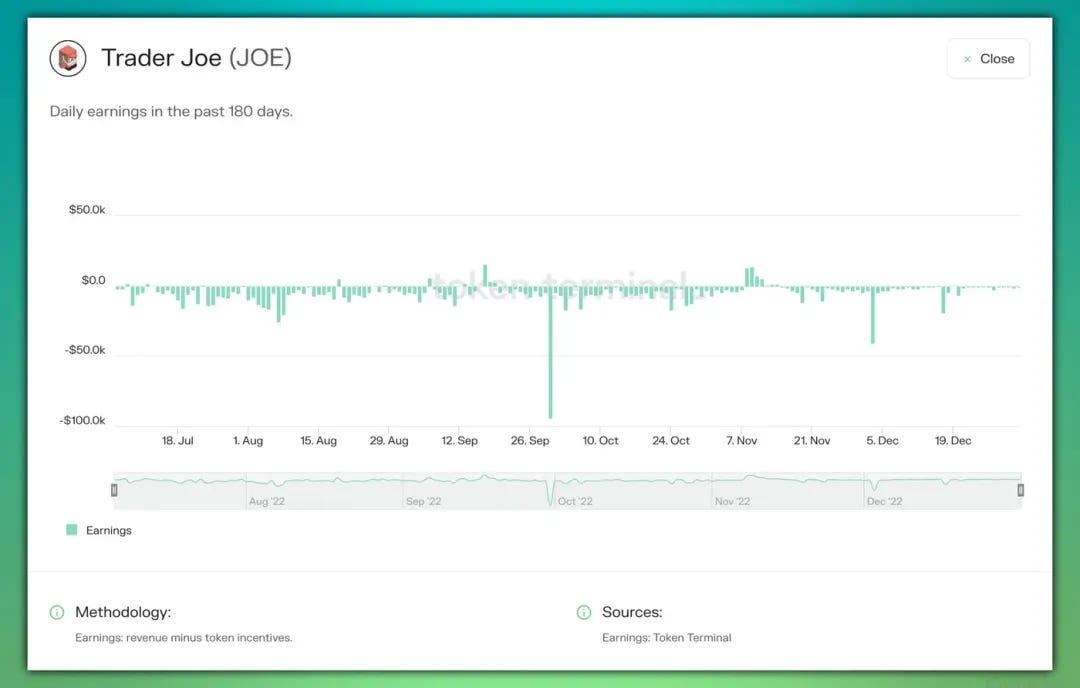The height and width of the screenshot is (688, 1080).
Task: Click the '10. Oct' axis label
Action: point(601,440)
